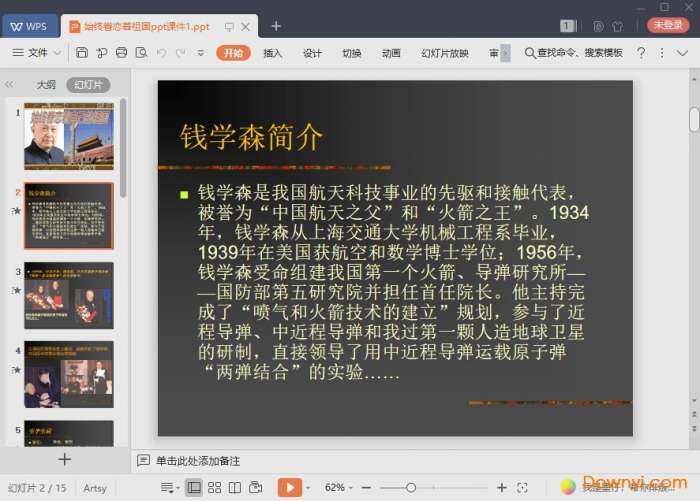Viewport: 700px width, 501px height.
Task: Click the body text paragraph on the slide
Action: pyautogui.click(x=393, y=282)
